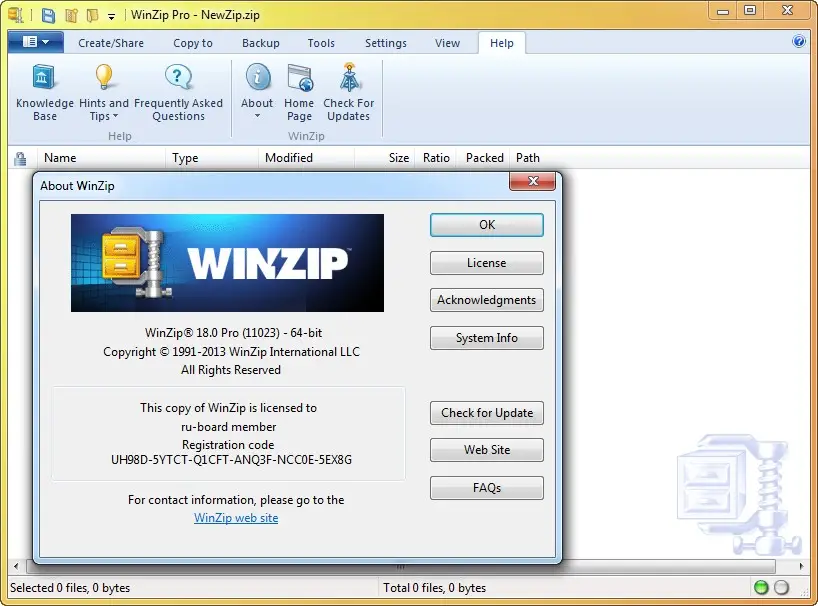The image size is (818, 606).
Task: Select the Settings ribbon tab
Action: pyautogui.click(x=386, y=43)
